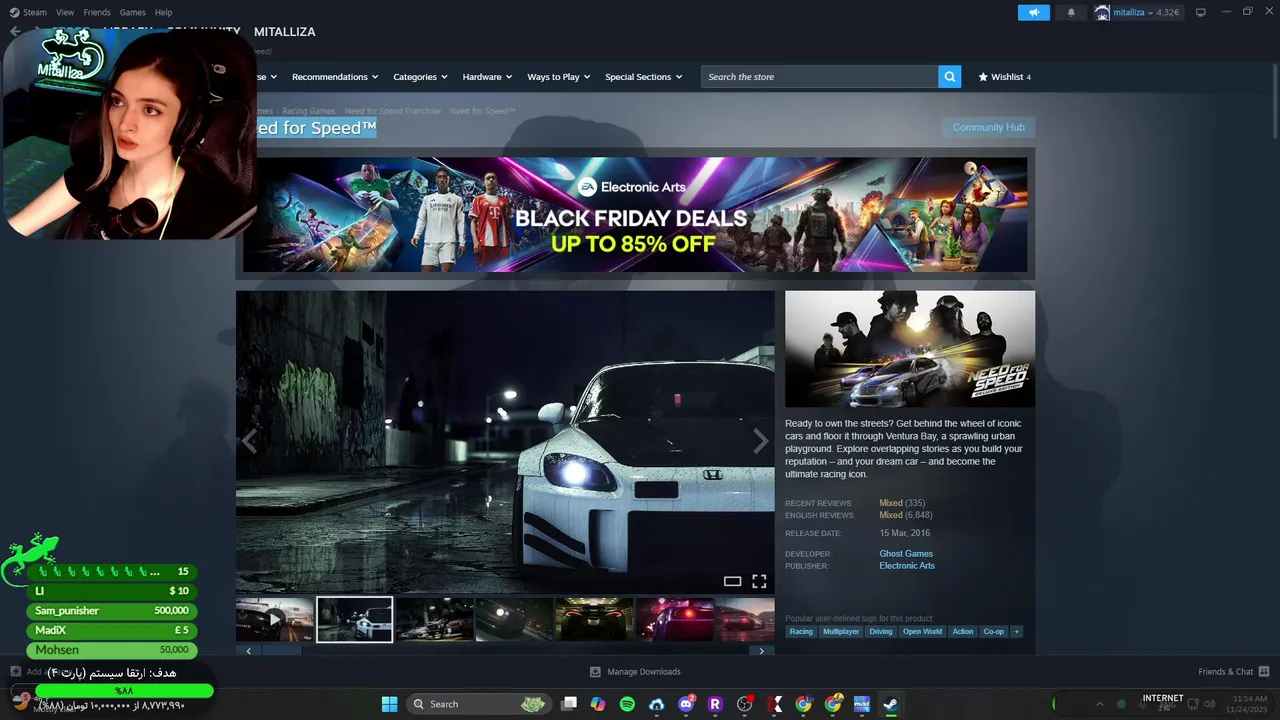This screenshot has height=720, width=1280.
Task: Select the highlighted white car thumbnail
Action: [355, 619]
